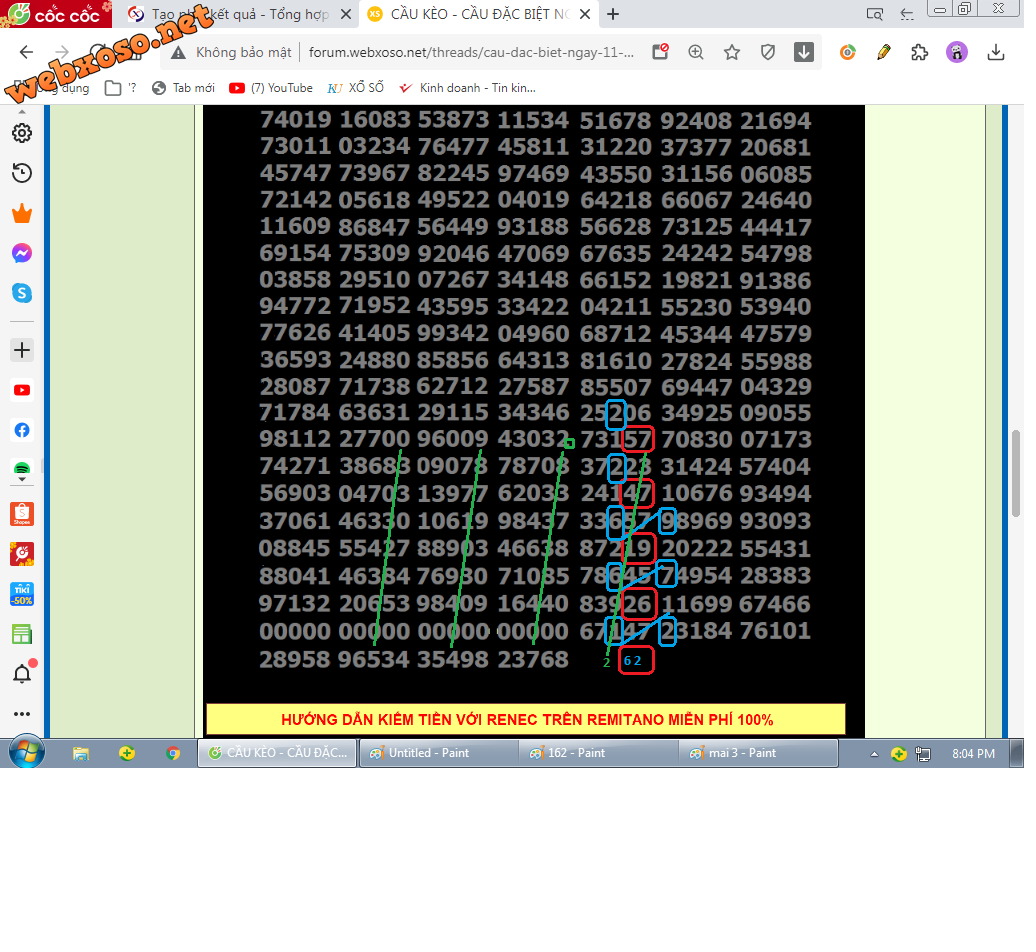
Task: Expand the collapsed sidebar arrow below Spotify
Action: pyautogui.click(x=22, y=480)
